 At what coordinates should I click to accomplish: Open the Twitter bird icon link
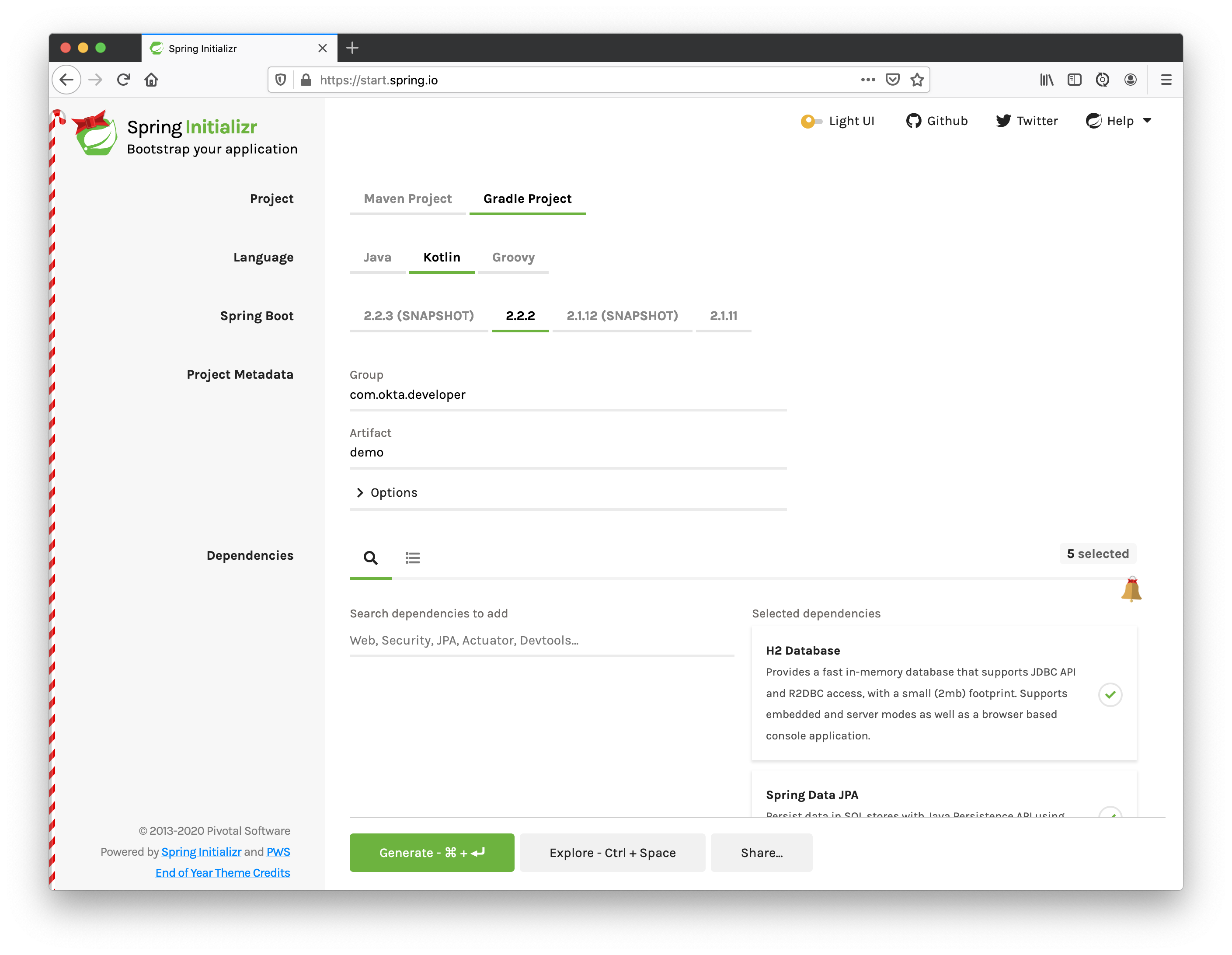1003,121
